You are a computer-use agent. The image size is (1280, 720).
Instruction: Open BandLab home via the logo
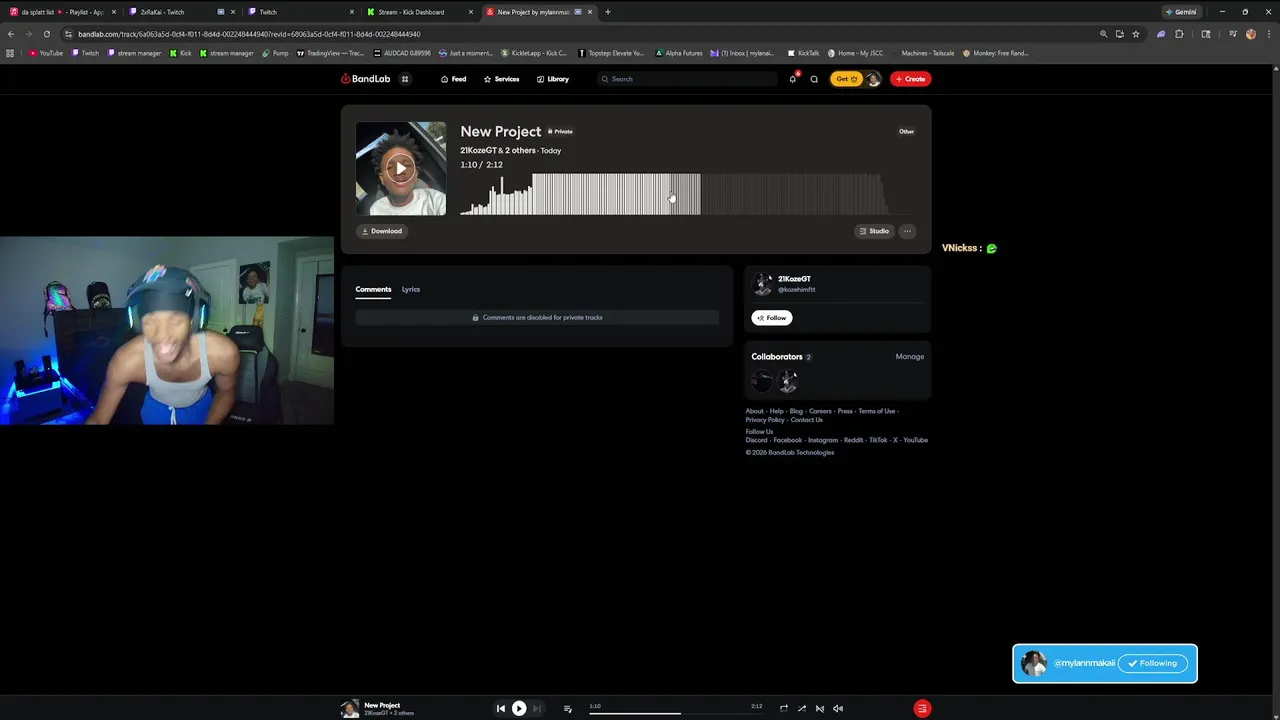pos(365,79)
